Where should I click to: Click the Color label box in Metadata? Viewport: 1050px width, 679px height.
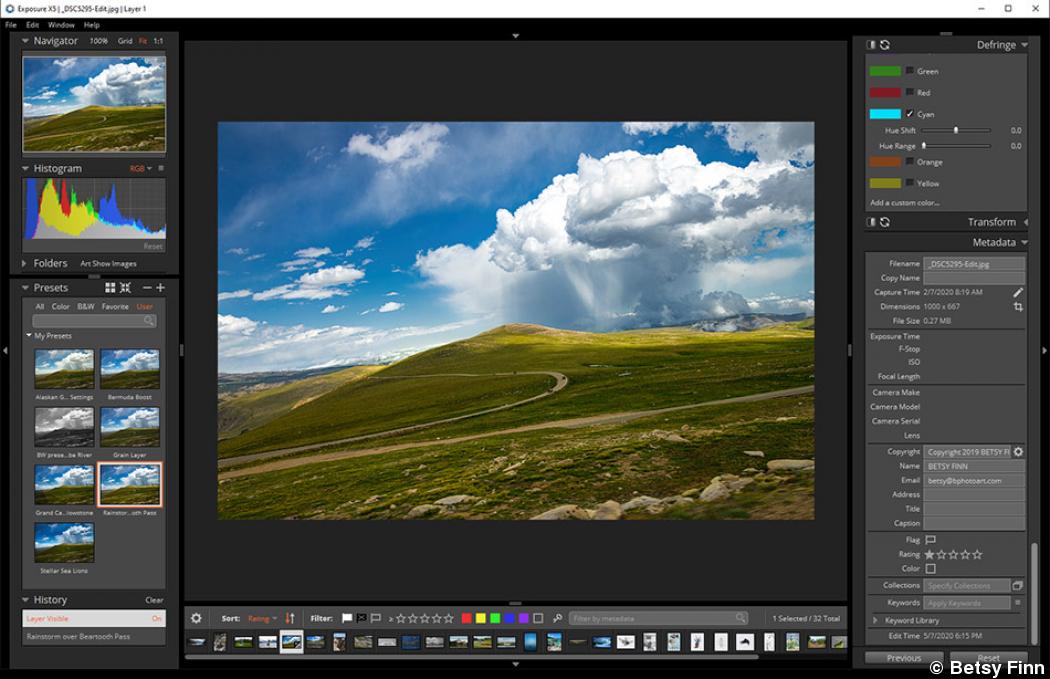coord(930,569)
